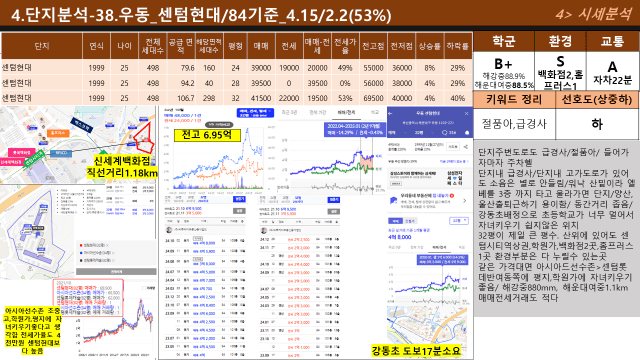
Task: Click the gray compare button under the complex list
Action: [x=116, y=271]
